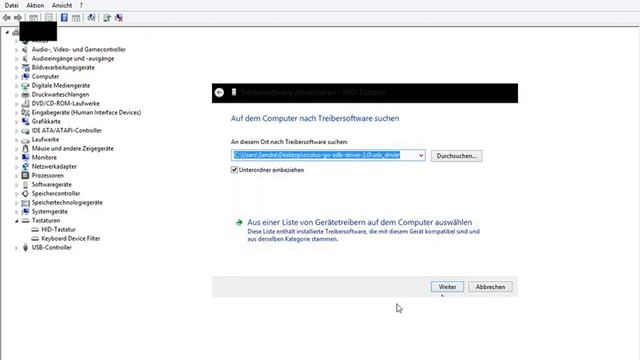The image size is (640, 360).
Task: Select the Softwaregeräte label
Action: point(51,184)
